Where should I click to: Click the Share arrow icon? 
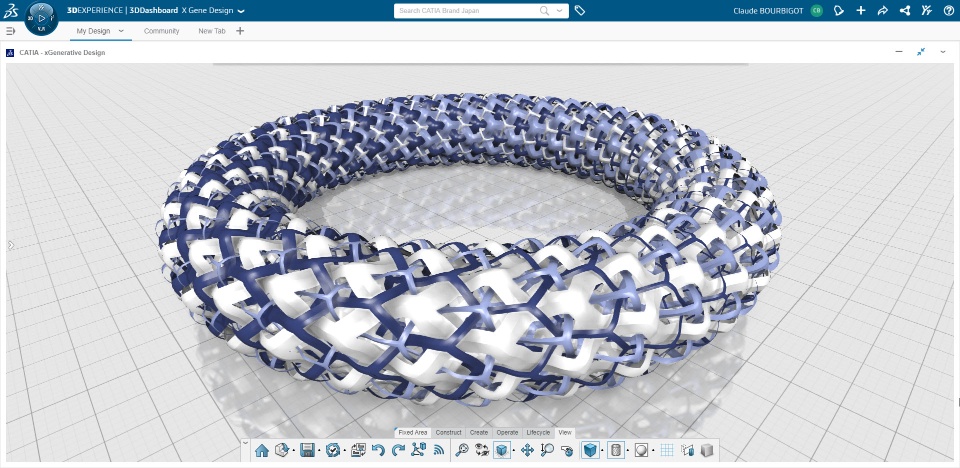882,11
